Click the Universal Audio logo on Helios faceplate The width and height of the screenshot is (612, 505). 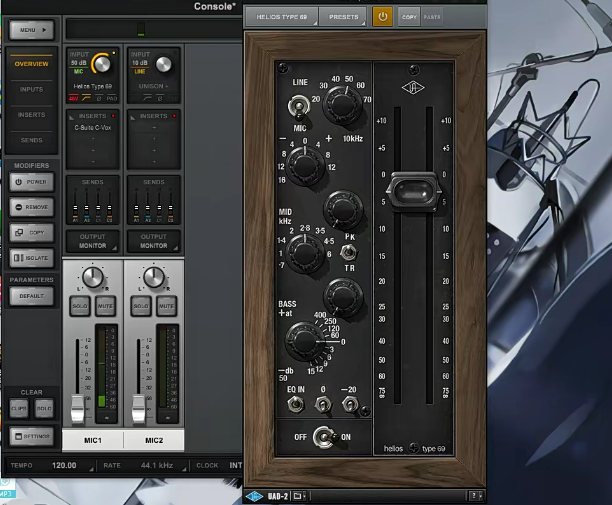pyautogui.click(x=413, y=88)
